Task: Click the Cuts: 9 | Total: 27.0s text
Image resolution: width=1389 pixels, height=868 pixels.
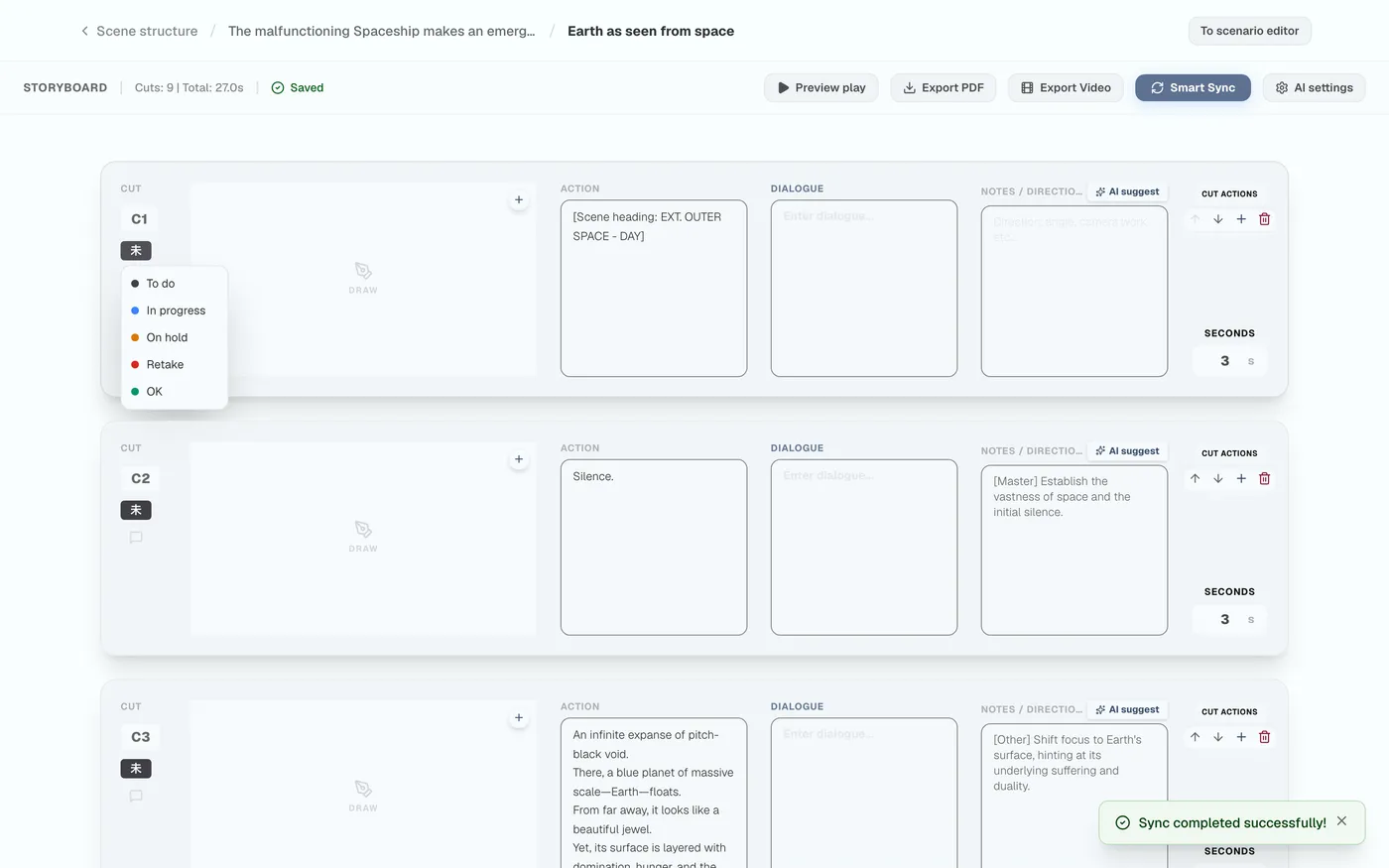Action: pos(189,87)
